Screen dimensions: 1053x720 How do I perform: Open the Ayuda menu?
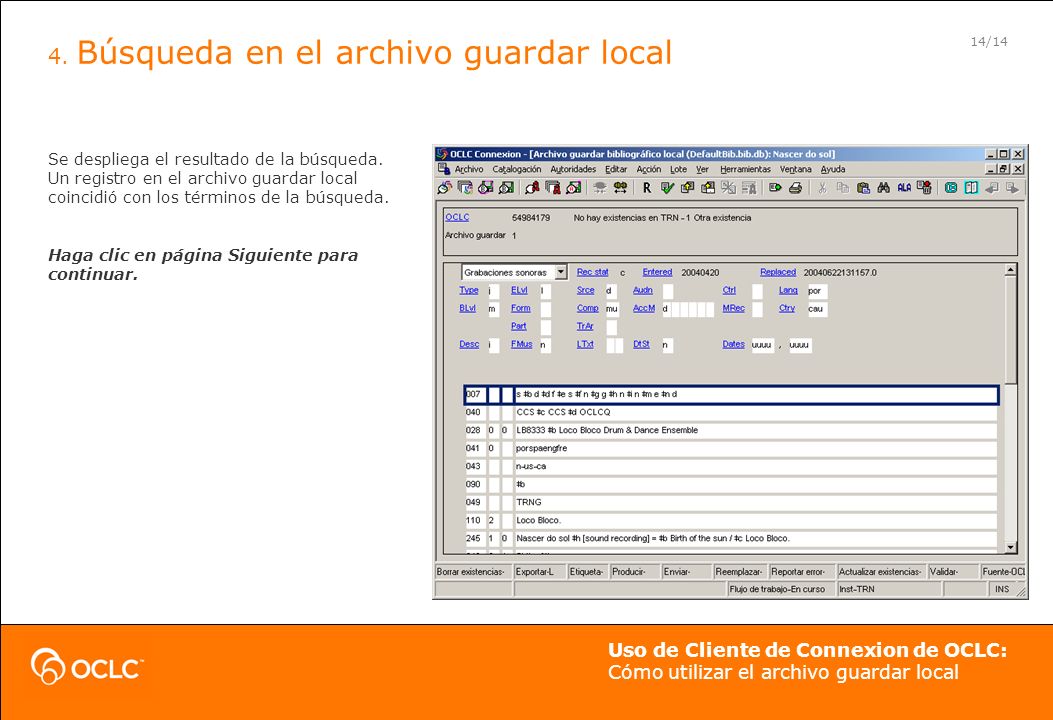[x=833, y=169]
